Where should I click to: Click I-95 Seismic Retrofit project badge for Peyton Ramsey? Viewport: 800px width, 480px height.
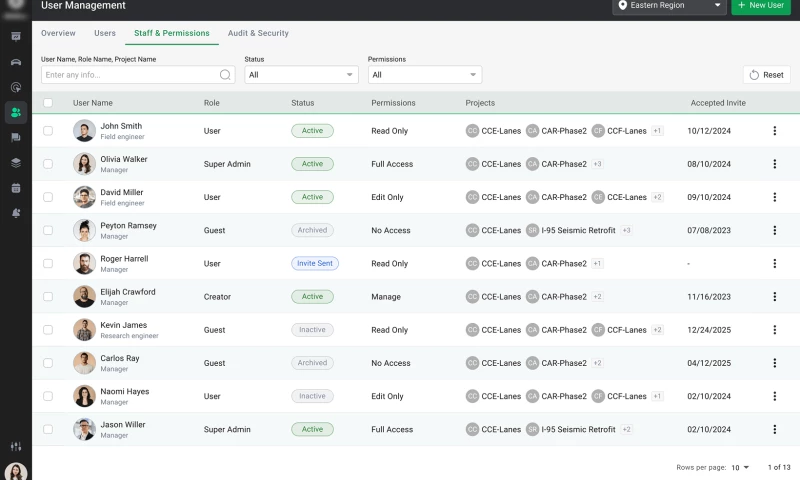(x=571, y=230)
